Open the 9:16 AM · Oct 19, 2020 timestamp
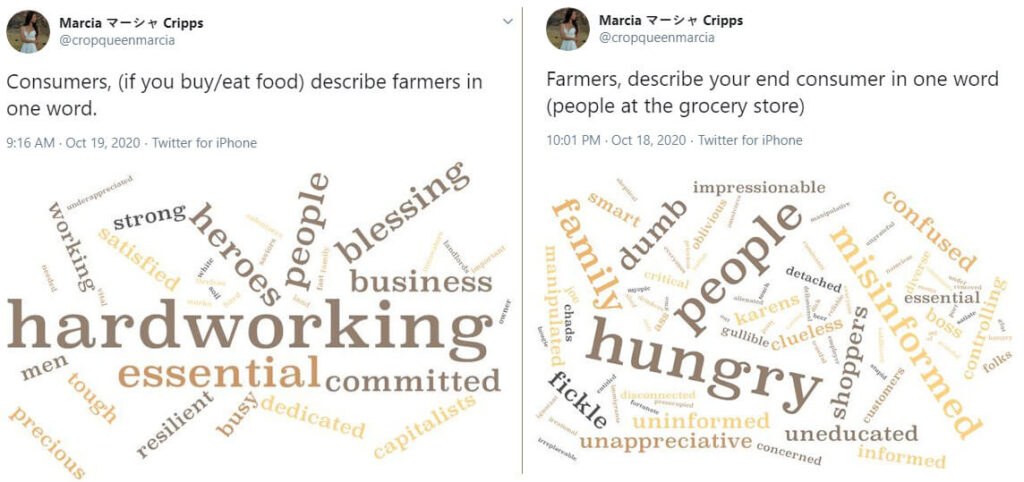Image resolution: width=1024 pixels, height=482 pixels. pyautogui.click(x=73, y=143)
